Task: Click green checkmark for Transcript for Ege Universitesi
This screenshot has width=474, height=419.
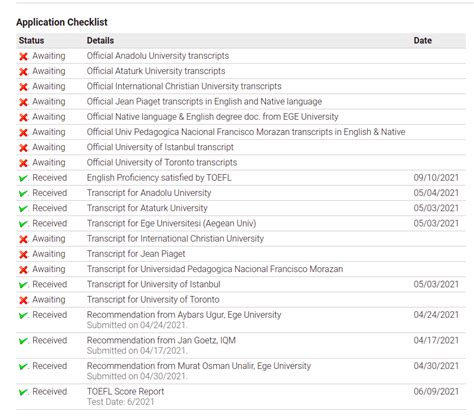Action: 23,224
